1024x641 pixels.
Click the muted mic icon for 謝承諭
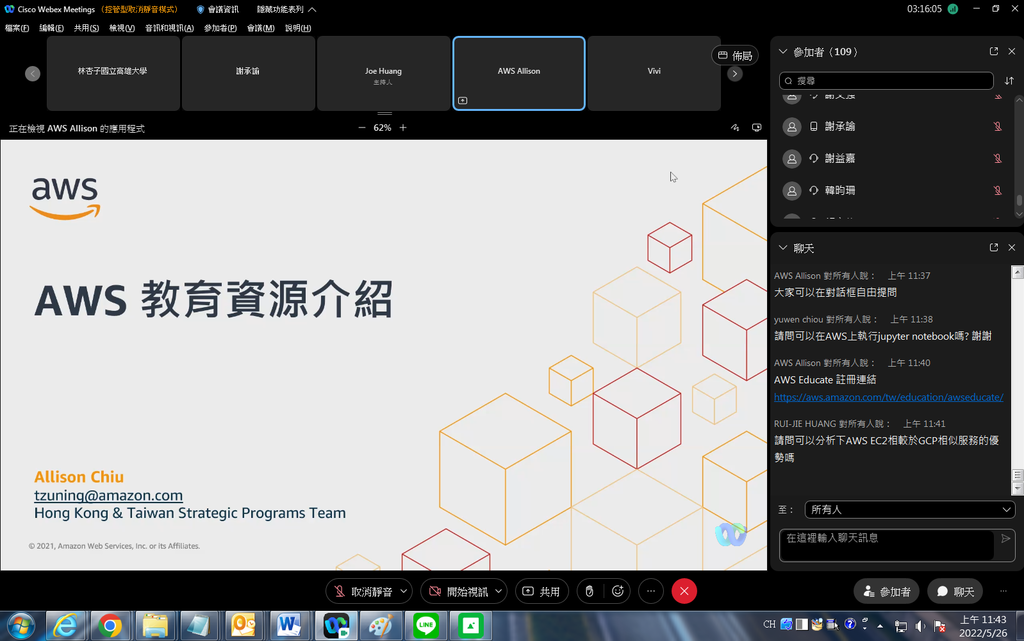pyautogui.click(x=997, y=127)
